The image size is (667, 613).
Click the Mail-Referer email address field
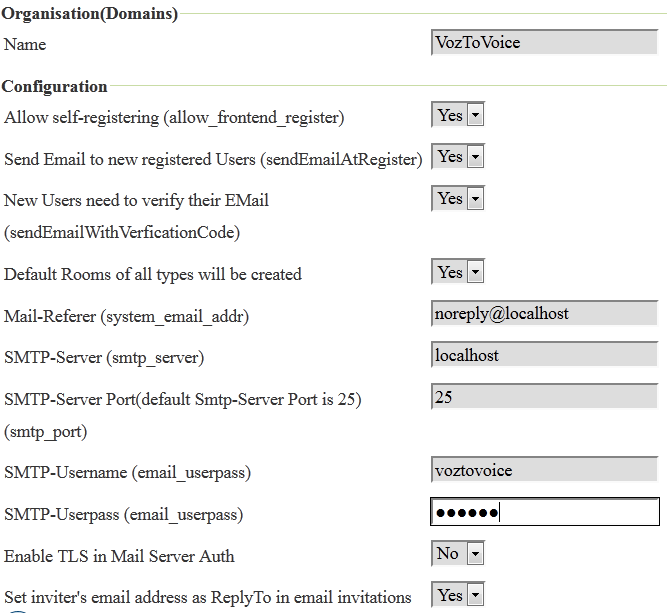tap(544, 314)
